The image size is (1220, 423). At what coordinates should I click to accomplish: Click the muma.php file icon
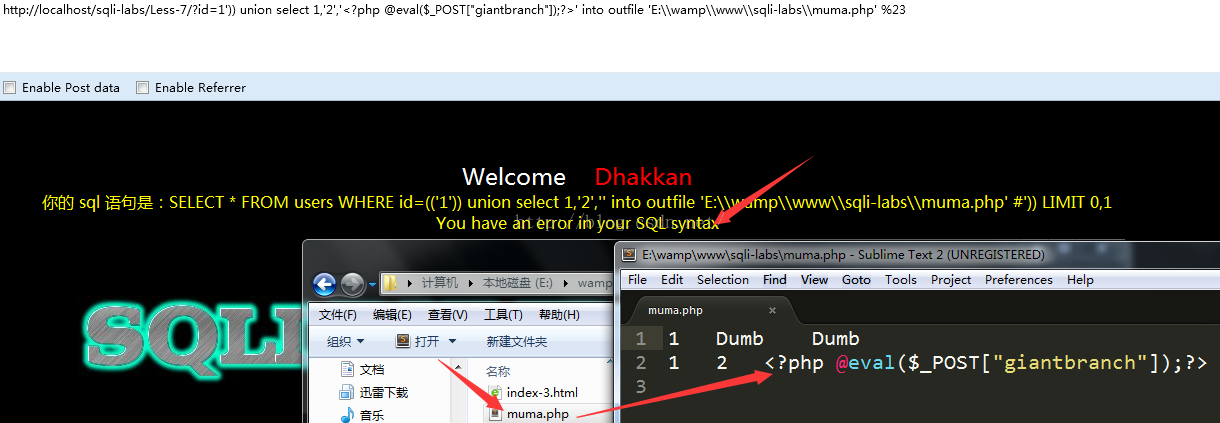(495, 413)
